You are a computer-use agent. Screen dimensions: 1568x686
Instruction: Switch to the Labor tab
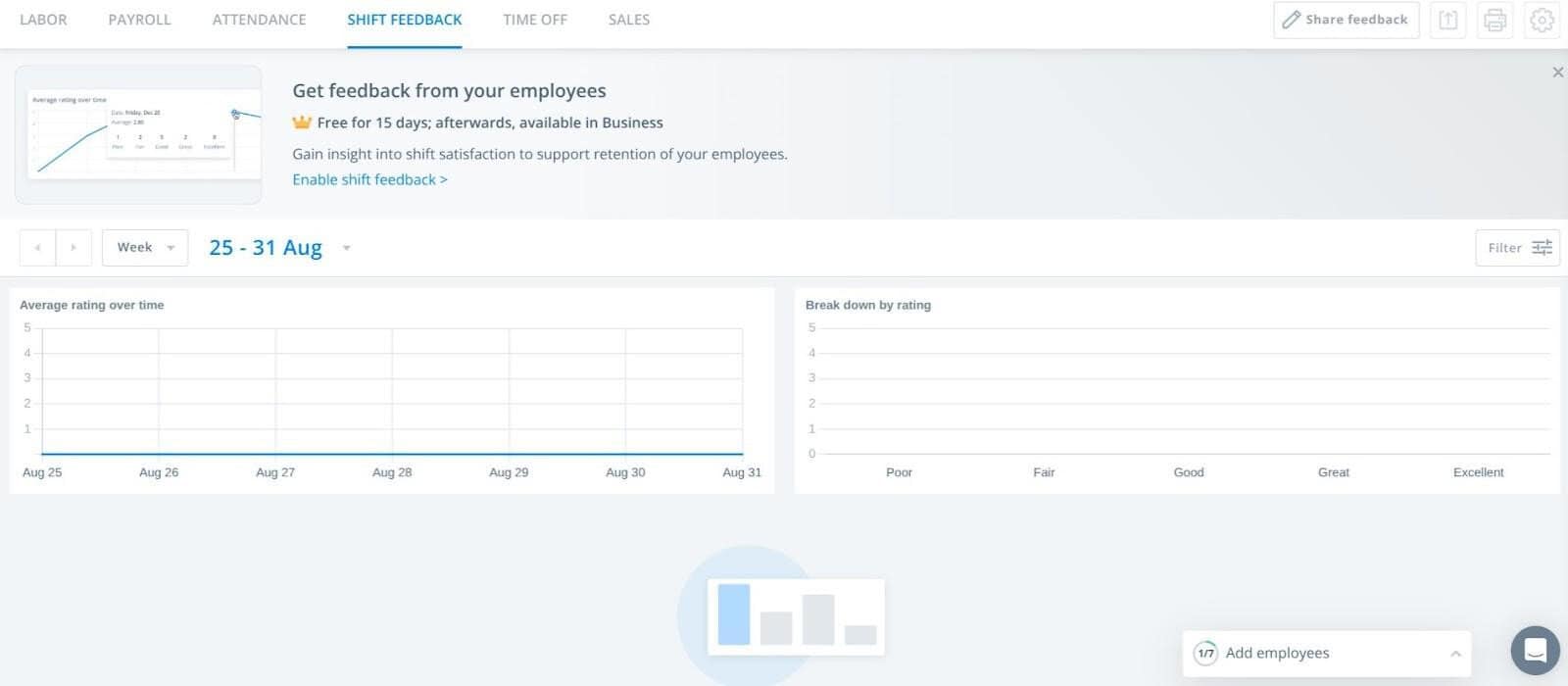click(43, 20)
